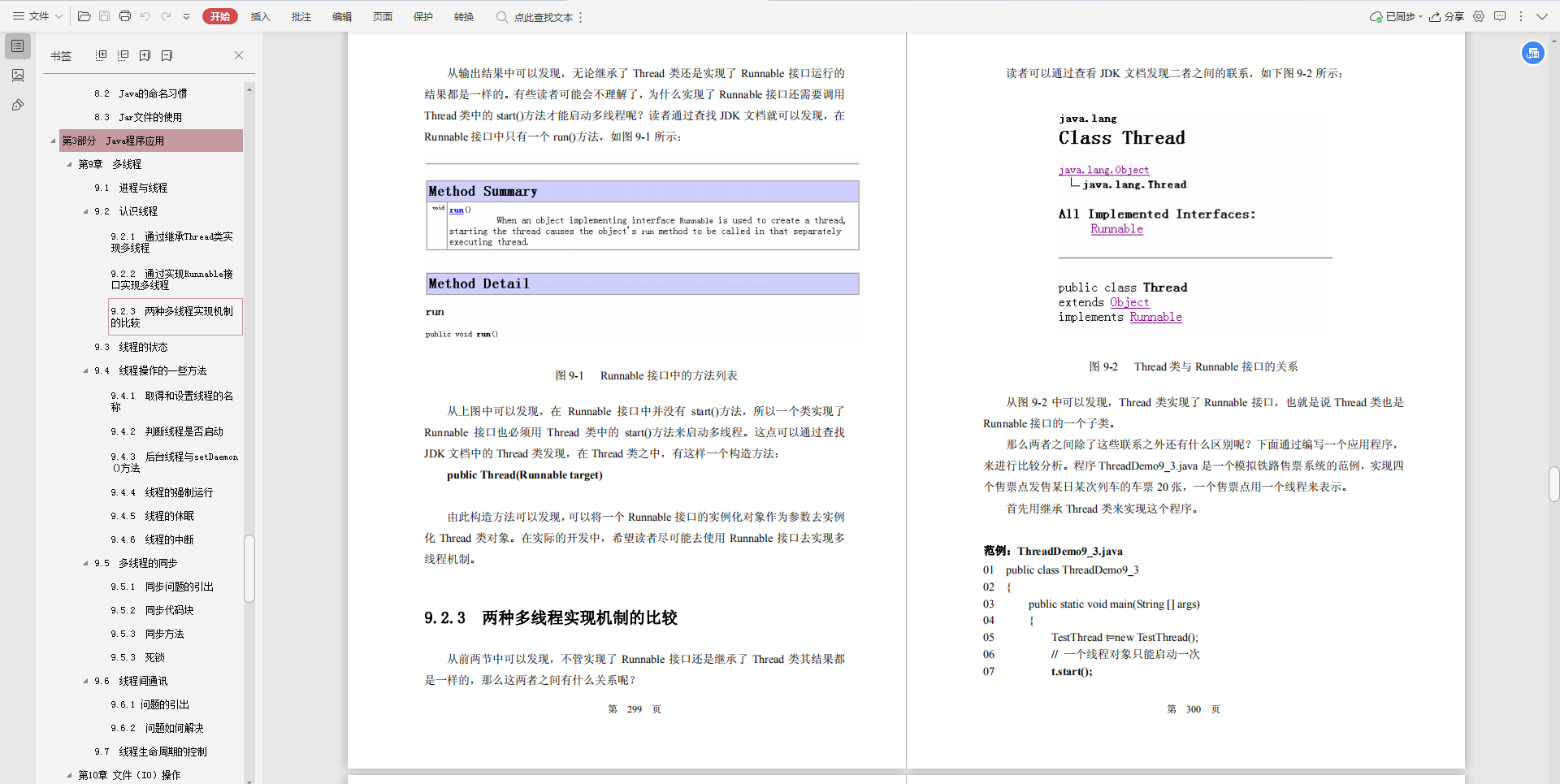Screen dimensions: 1560x784
Task: Collapse the 第9章 多线程 tree node
Action: coord(69,164)
